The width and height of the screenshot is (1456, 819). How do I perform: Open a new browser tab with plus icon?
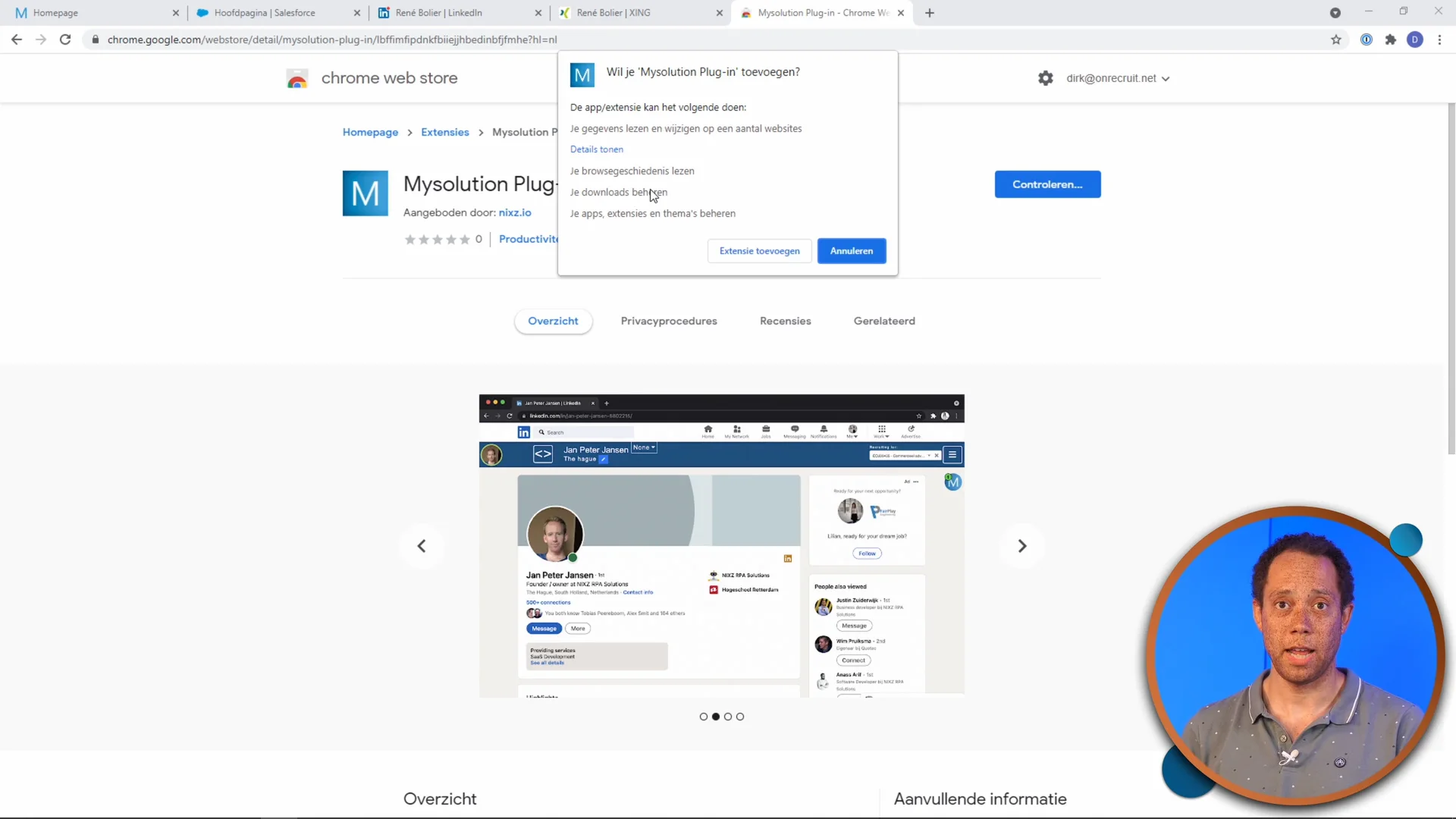(x=930, y=13)
